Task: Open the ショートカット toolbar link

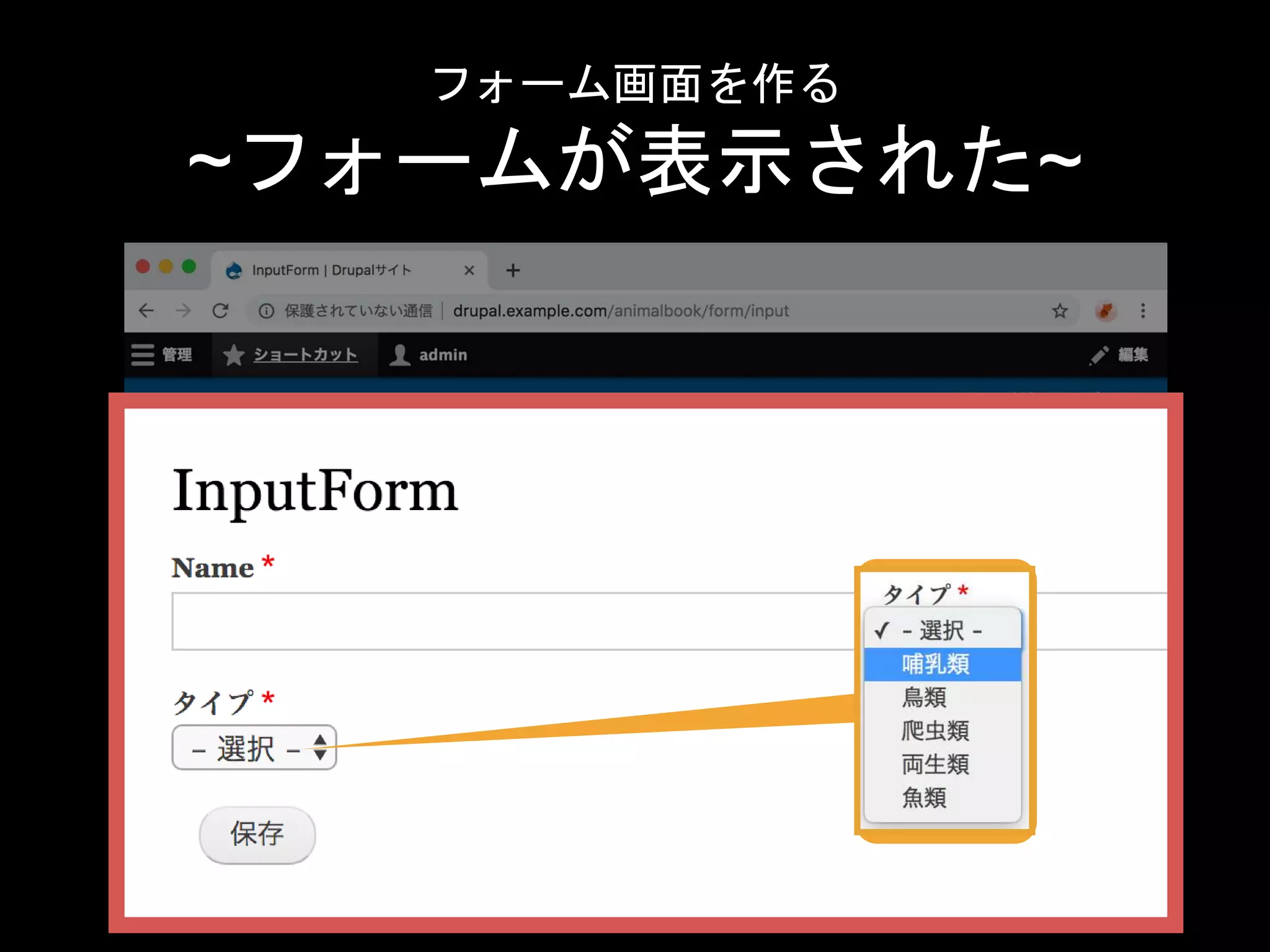Action: 295,355
